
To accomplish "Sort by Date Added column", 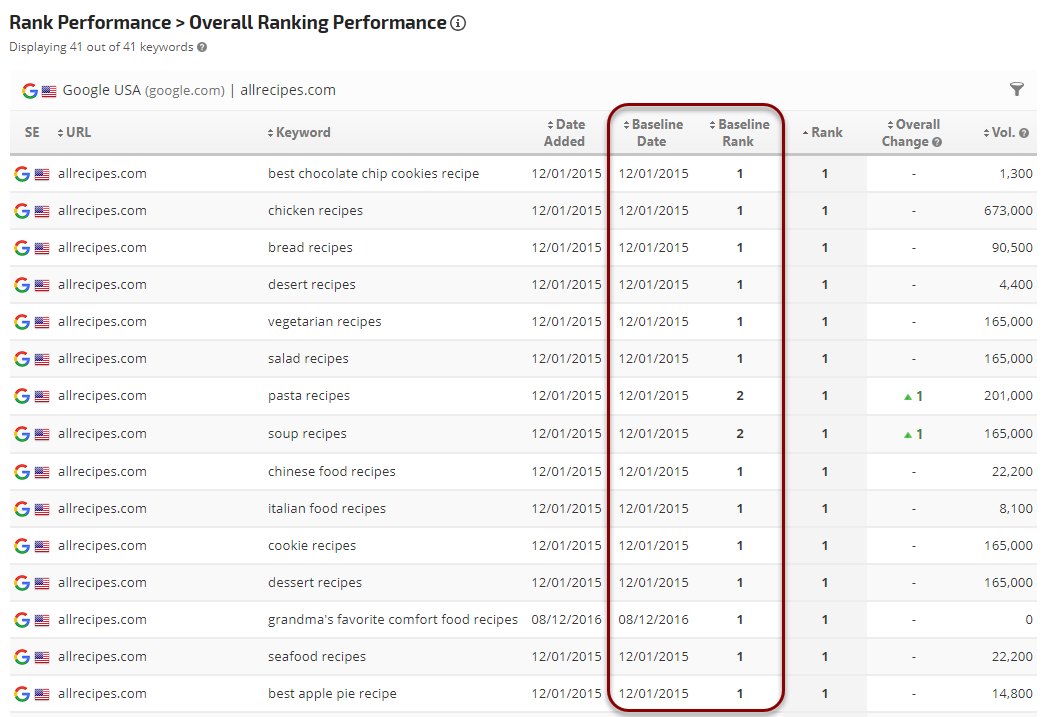I will 566,133.
